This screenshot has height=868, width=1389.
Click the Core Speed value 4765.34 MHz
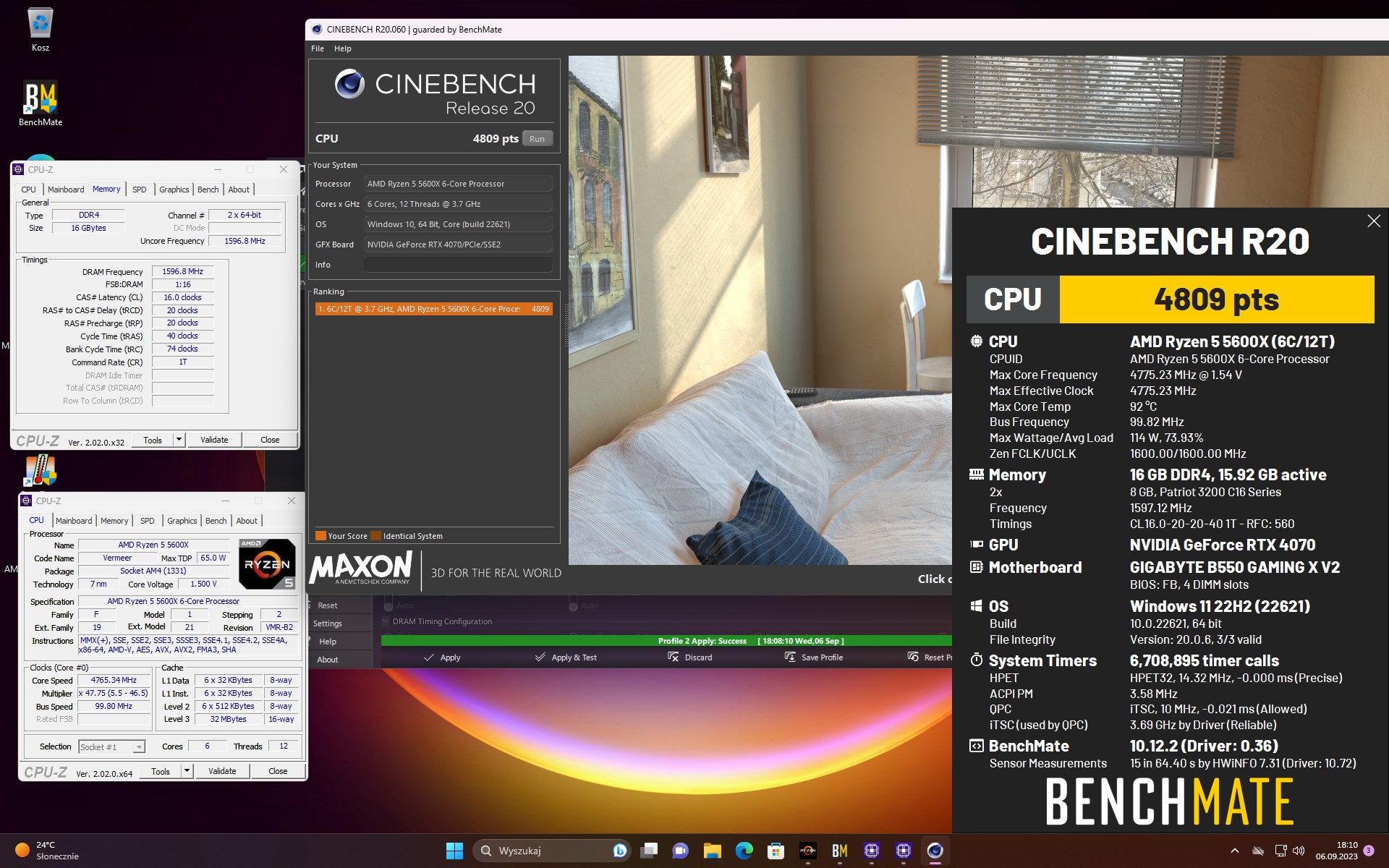pos(114,680)
